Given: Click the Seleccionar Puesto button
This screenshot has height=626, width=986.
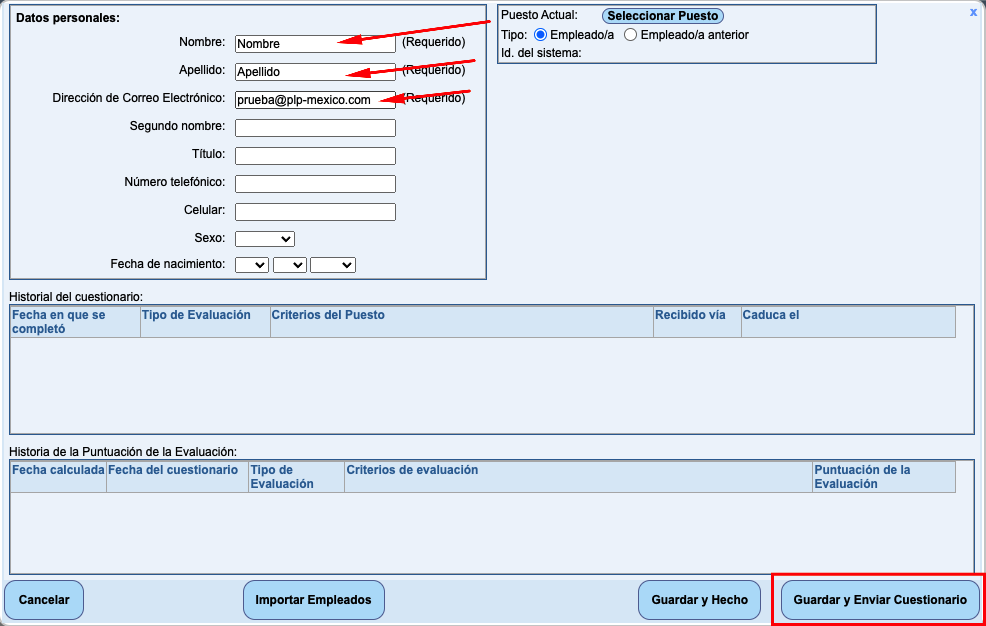Looking at the screenshot, I should click(663, 16).
